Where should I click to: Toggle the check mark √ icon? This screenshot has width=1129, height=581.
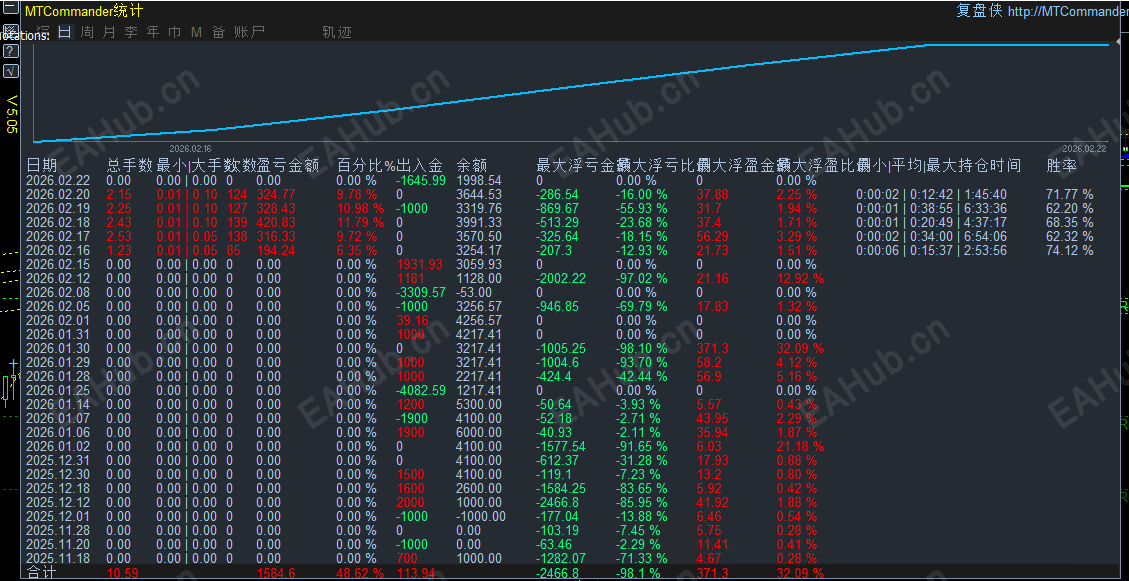click(x=11, y=71)
